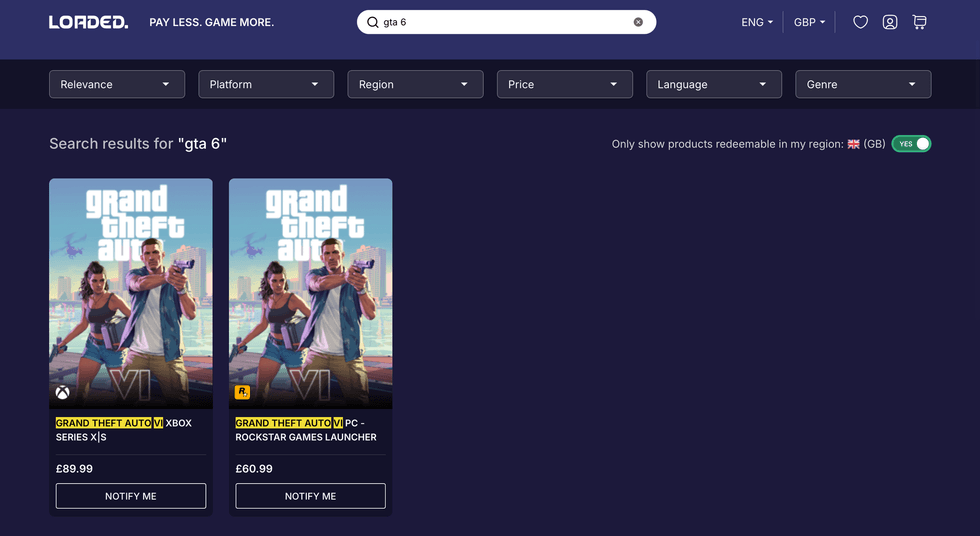The height and width of the screenshot is (536, 980).
Task: Open the Language filter dropdown
Action: (714, 84)
